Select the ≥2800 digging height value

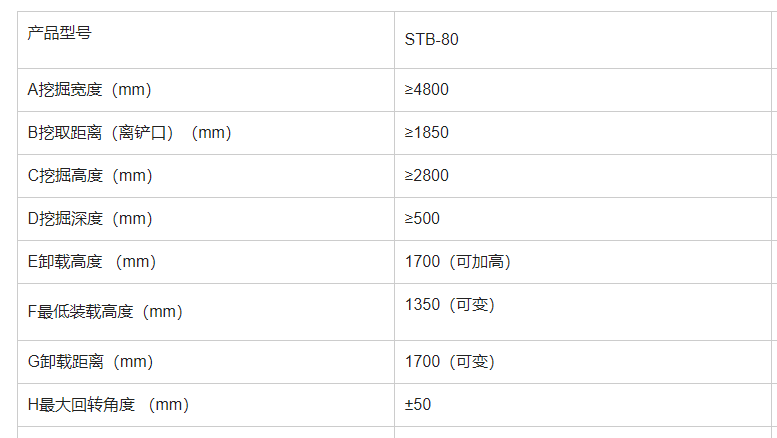click(x=427, y=176)
